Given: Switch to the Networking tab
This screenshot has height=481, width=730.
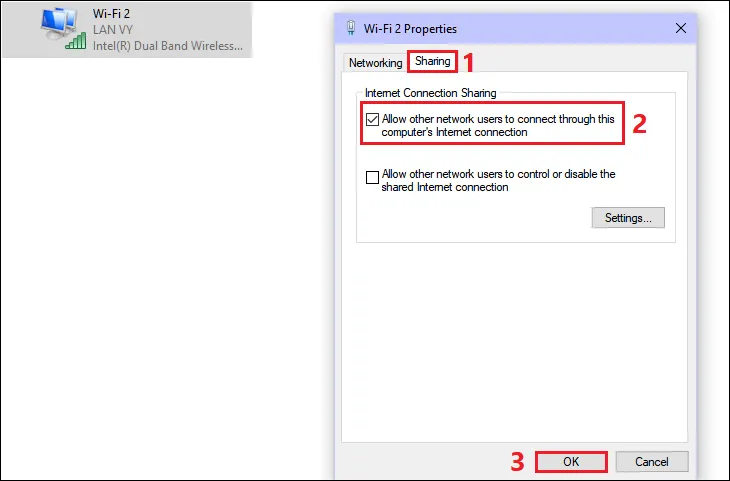Looking at the screenshot, I should 375,62.
